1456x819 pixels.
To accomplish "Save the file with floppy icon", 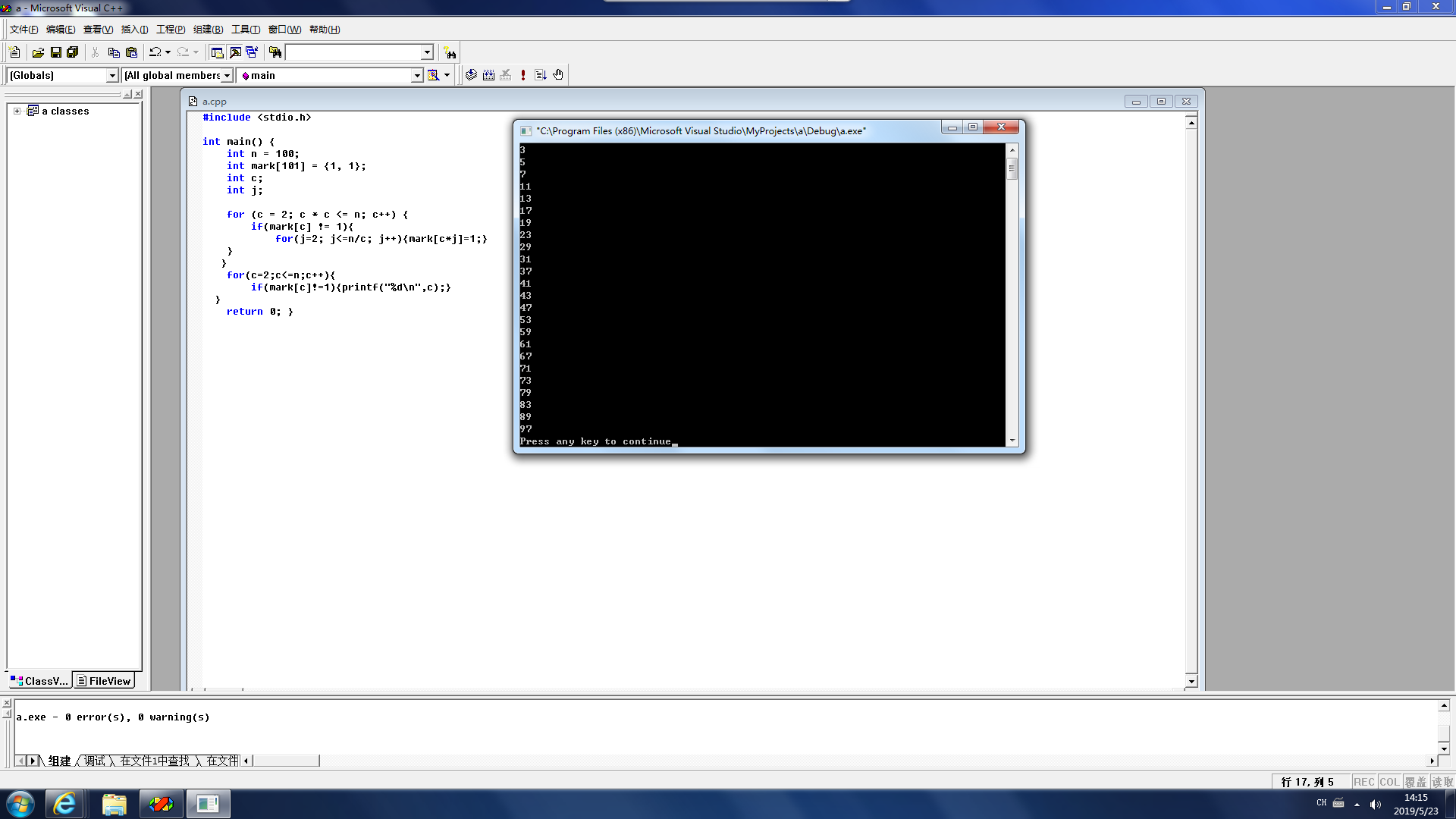I will coord(55,52).
